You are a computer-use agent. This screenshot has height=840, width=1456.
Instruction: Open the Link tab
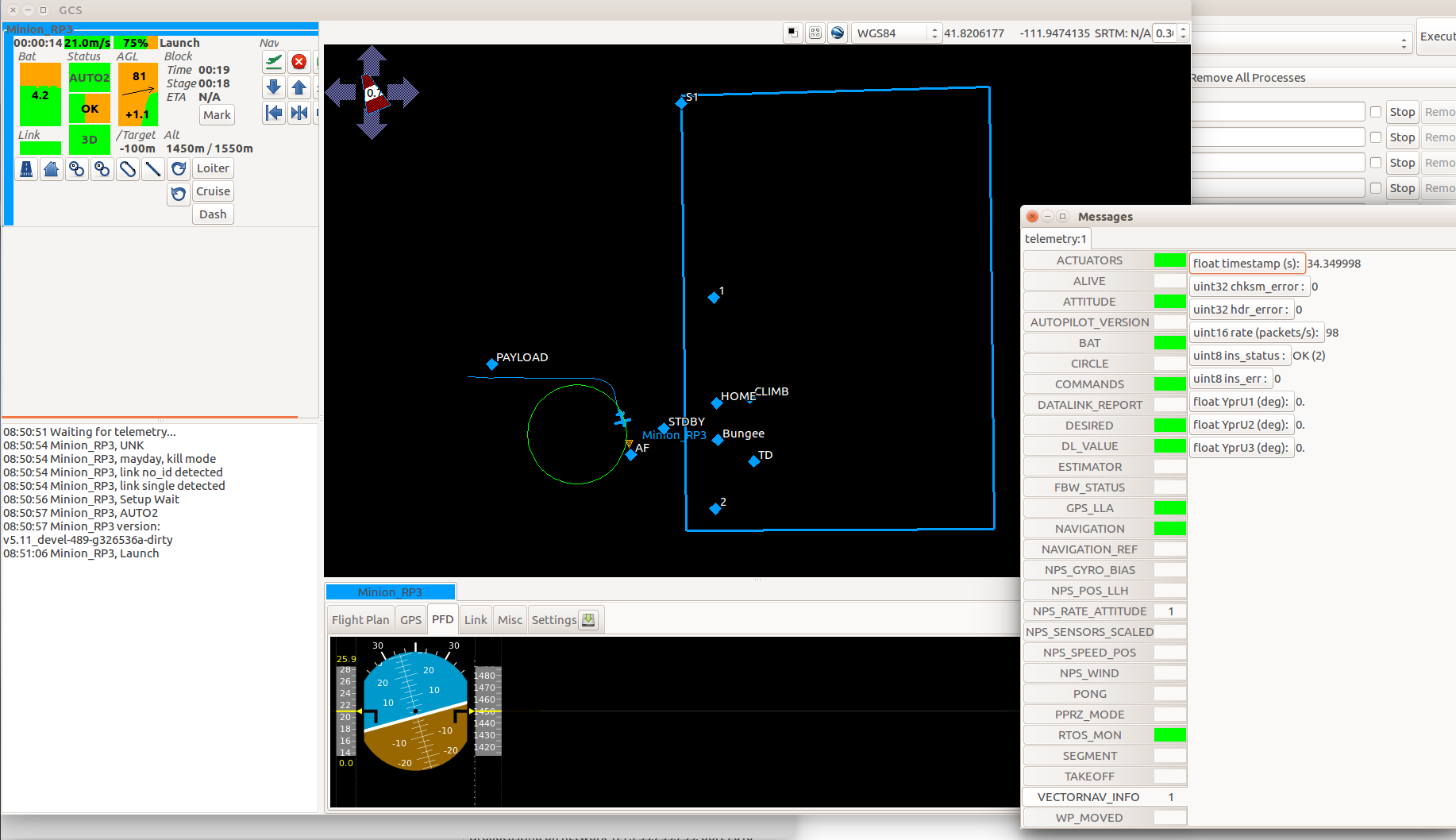[x=476, y=620]
